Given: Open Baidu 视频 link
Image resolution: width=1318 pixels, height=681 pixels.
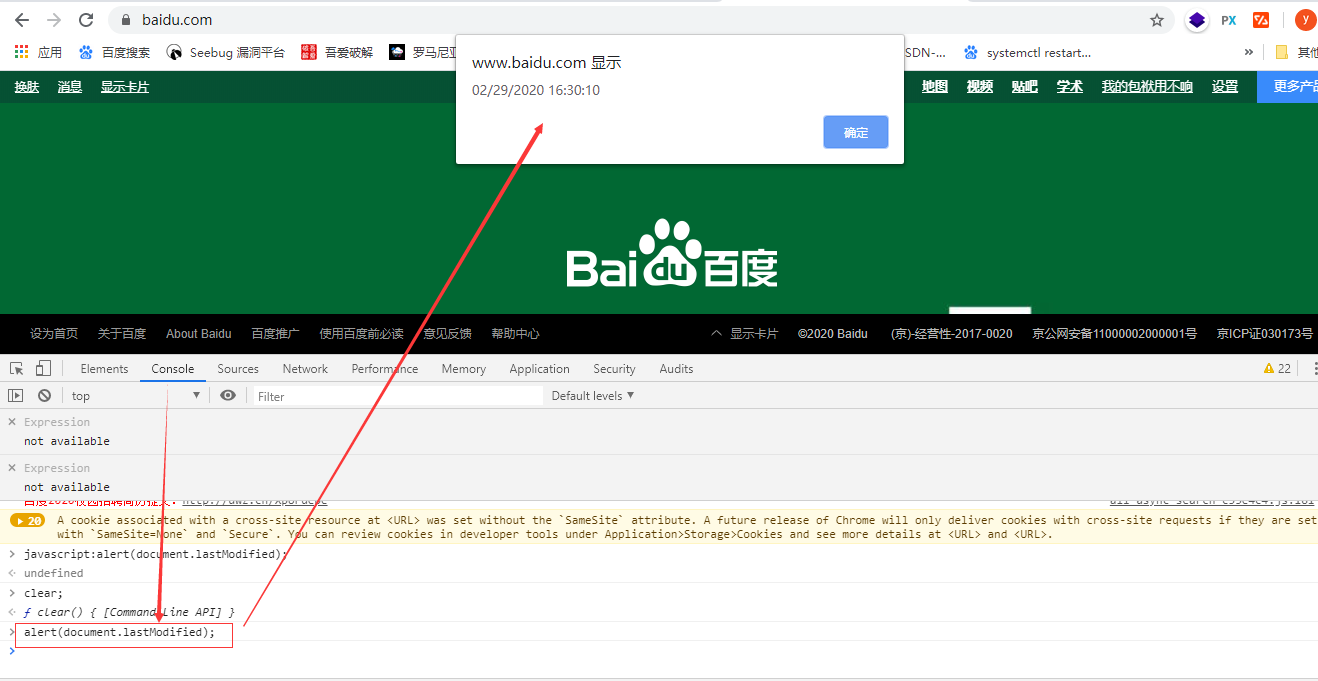Looking at the screenshot, I should (x=980, y=87).
